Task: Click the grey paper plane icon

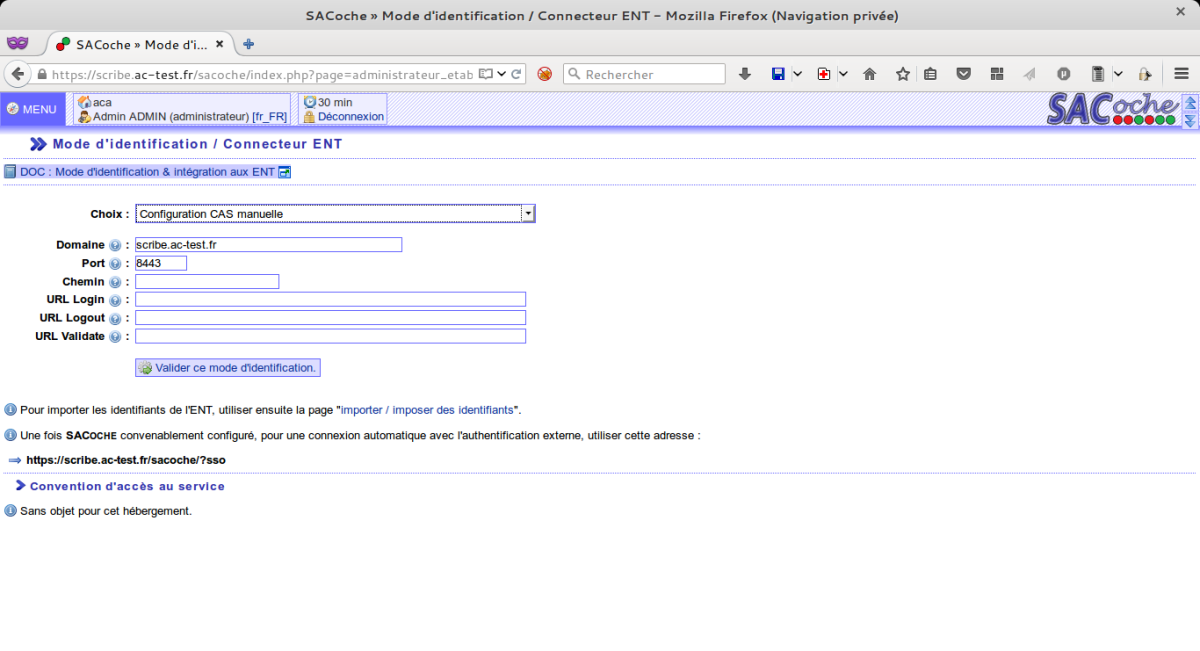Action: click(1030, 74)
